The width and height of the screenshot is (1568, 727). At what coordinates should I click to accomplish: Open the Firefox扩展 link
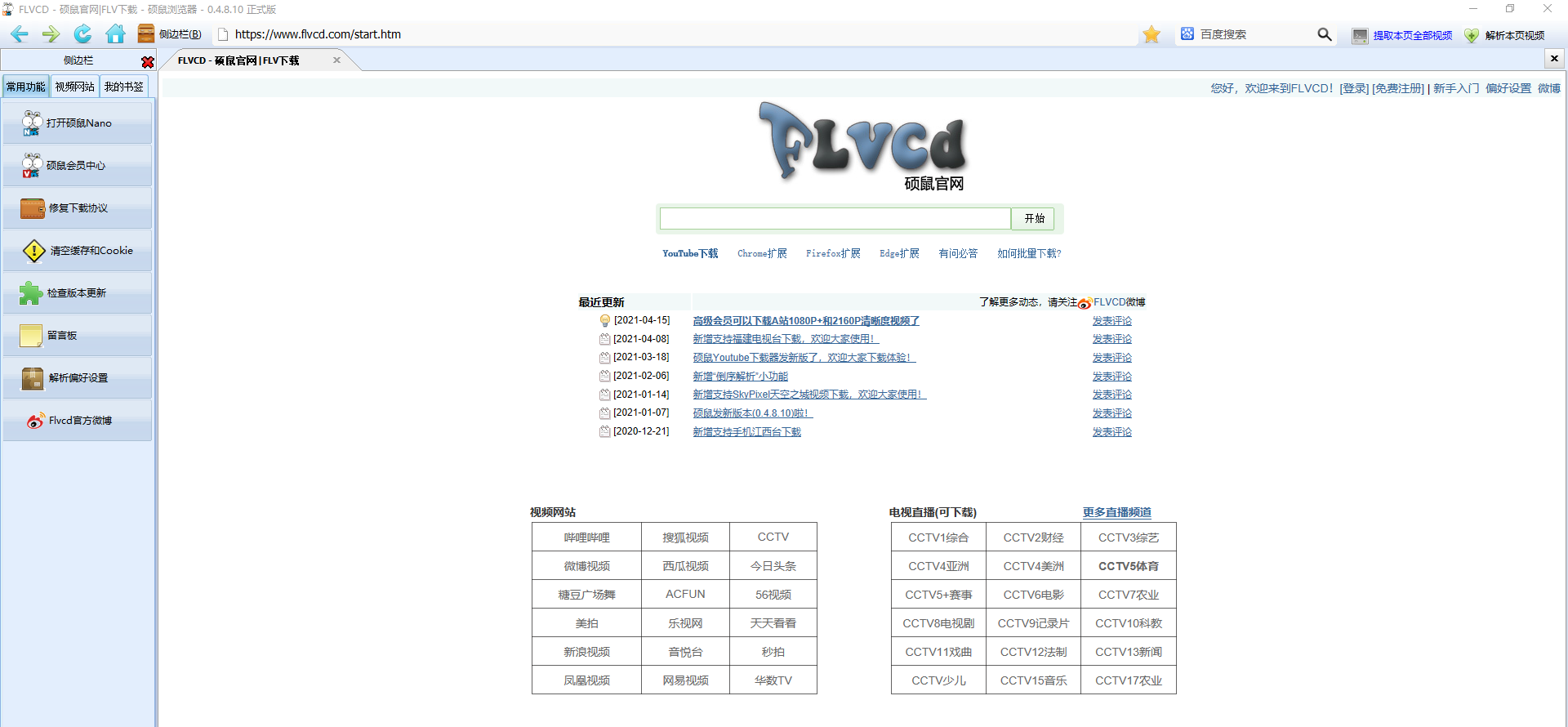[833, 254]
